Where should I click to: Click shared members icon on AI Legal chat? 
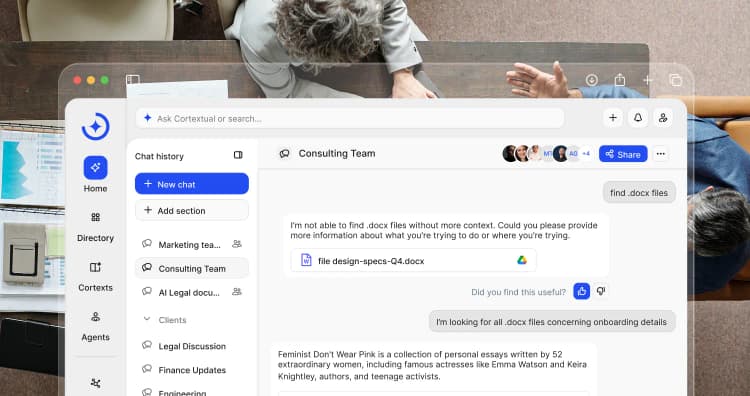(236, 291)
